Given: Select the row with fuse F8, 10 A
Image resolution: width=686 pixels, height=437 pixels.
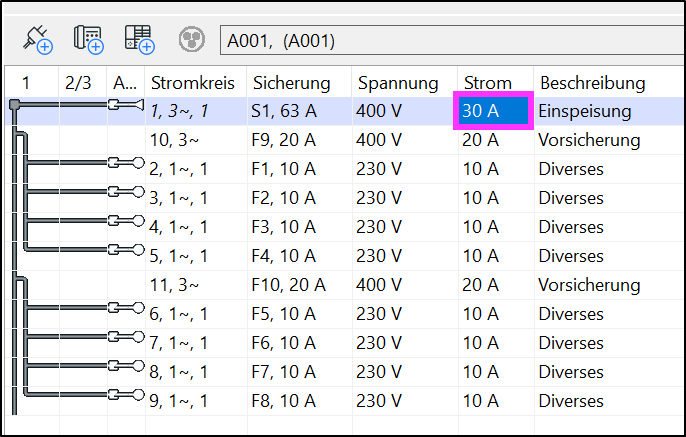Looking at the screenshot, I should click(346, 401).
